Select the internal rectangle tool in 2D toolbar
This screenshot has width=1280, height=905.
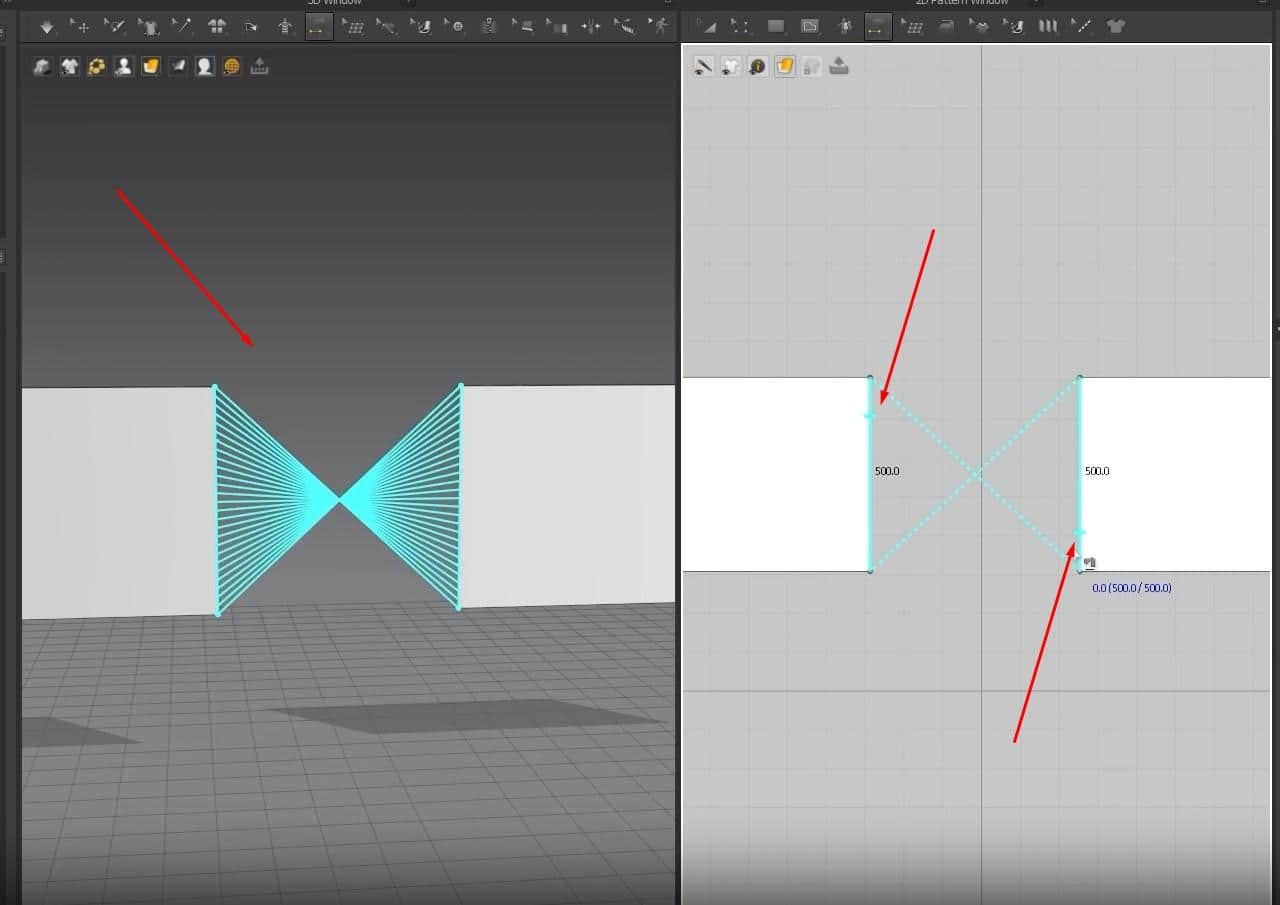[810, 27]
